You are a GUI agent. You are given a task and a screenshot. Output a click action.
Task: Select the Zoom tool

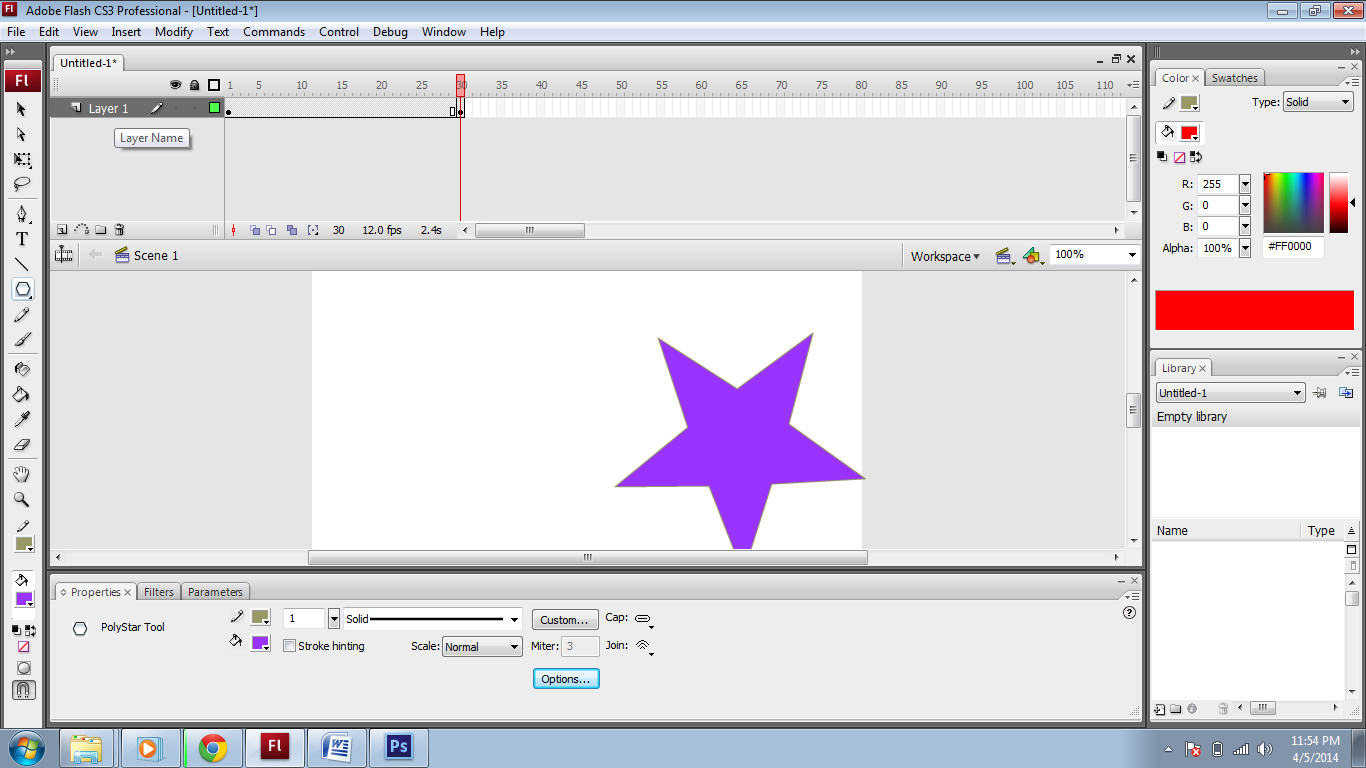pos(20,499)
